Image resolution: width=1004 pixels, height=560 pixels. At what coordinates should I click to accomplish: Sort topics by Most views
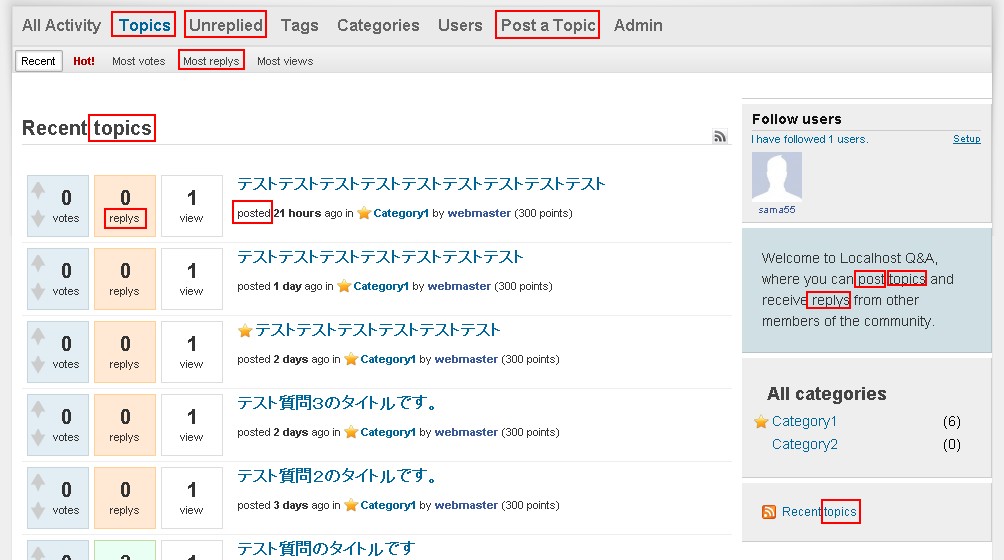point(285,61)
